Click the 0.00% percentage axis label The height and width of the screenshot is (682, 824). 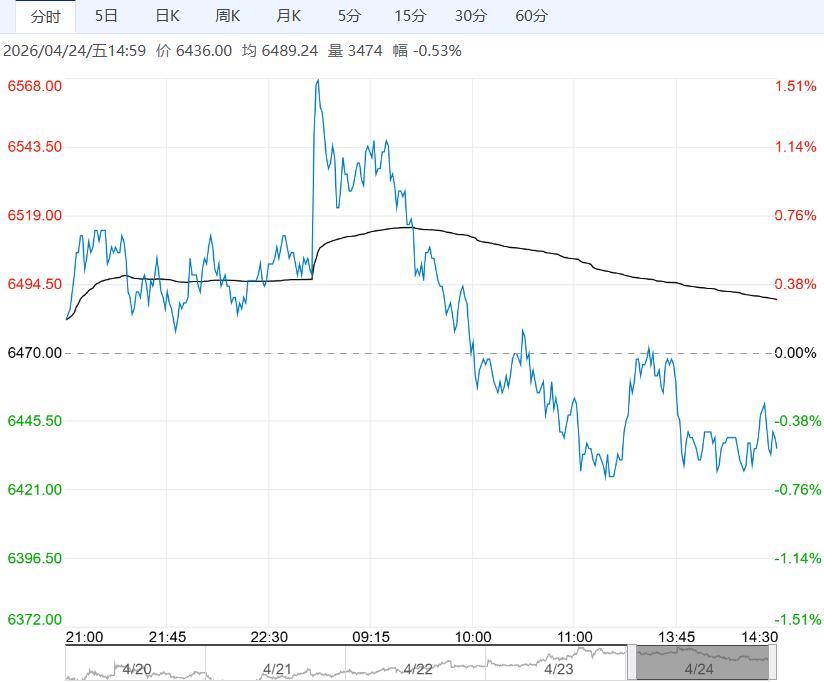click(x=796, y=353)
